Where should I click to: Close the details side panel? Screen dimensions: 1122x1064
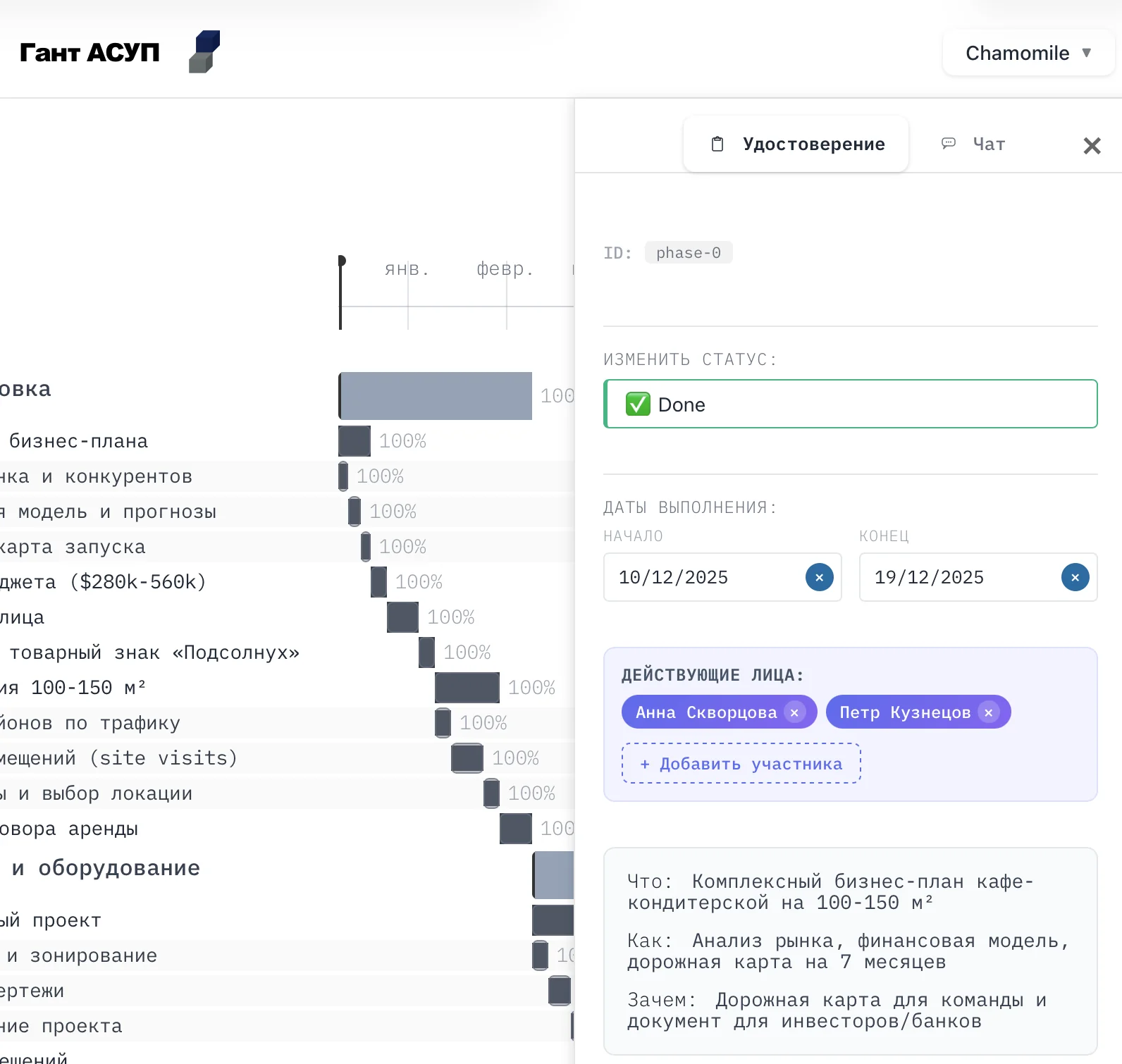(1092, 146)
